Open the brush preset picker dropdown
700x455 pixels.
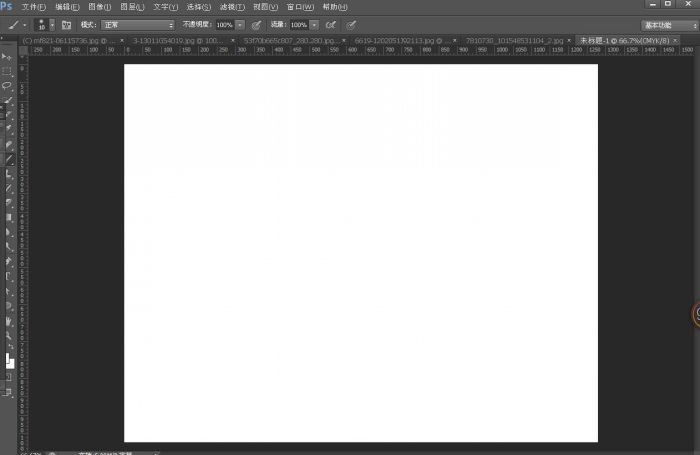(46, 24)
